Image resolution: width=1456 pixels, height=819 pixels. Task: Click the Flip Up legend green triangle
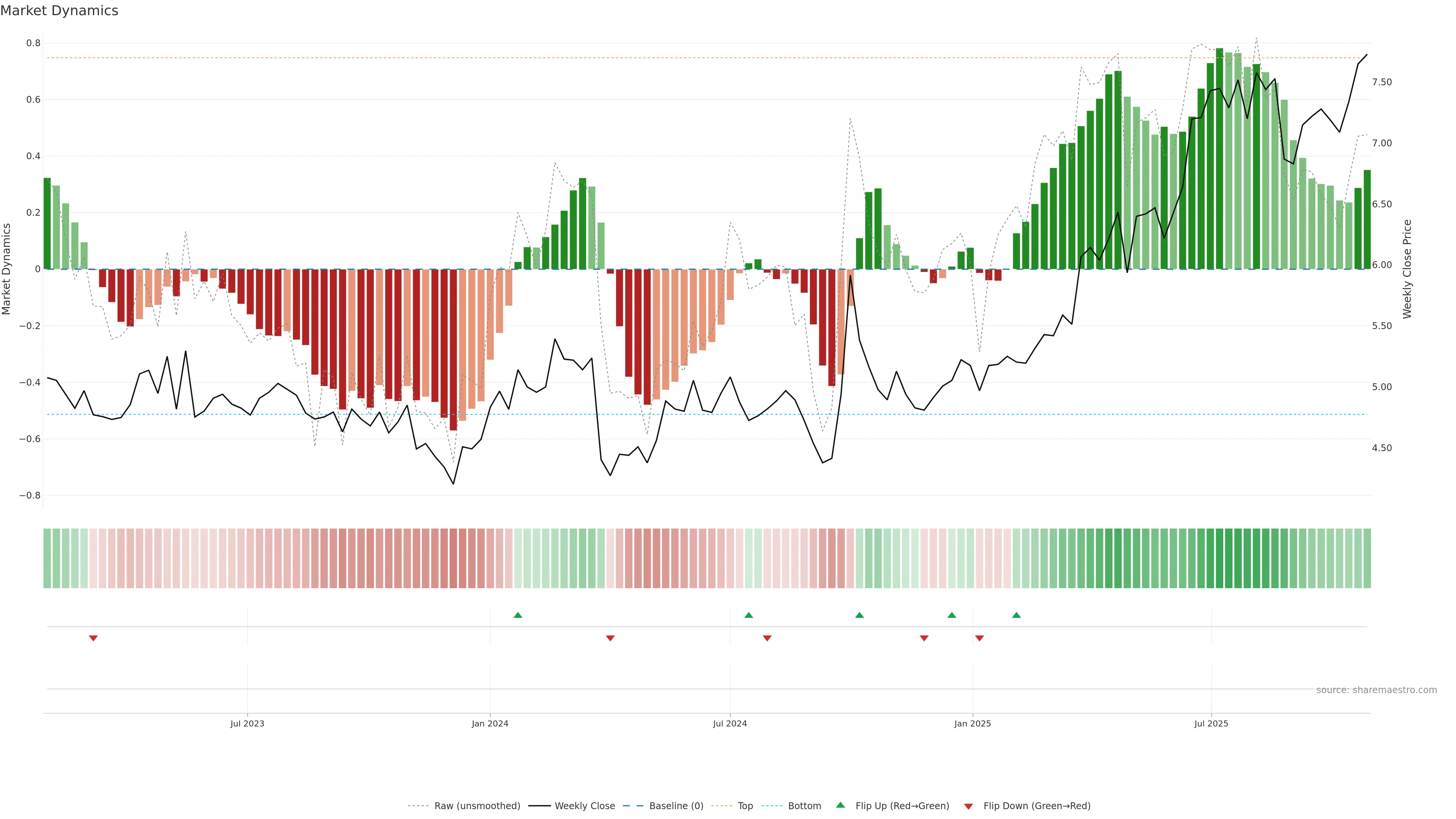coord(841,805)
